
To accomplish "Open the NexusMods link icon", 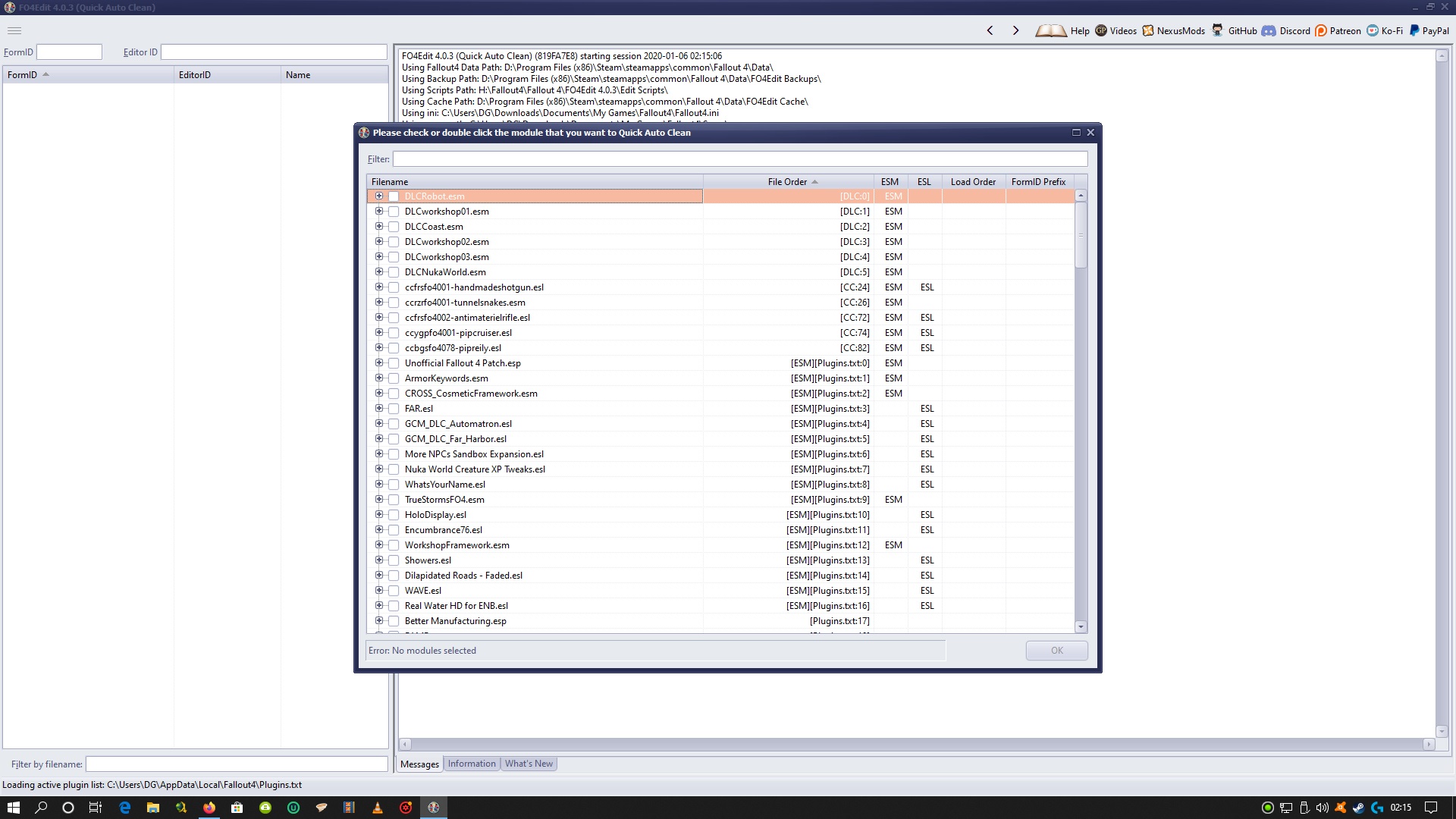I will (x=1148, y=31).
